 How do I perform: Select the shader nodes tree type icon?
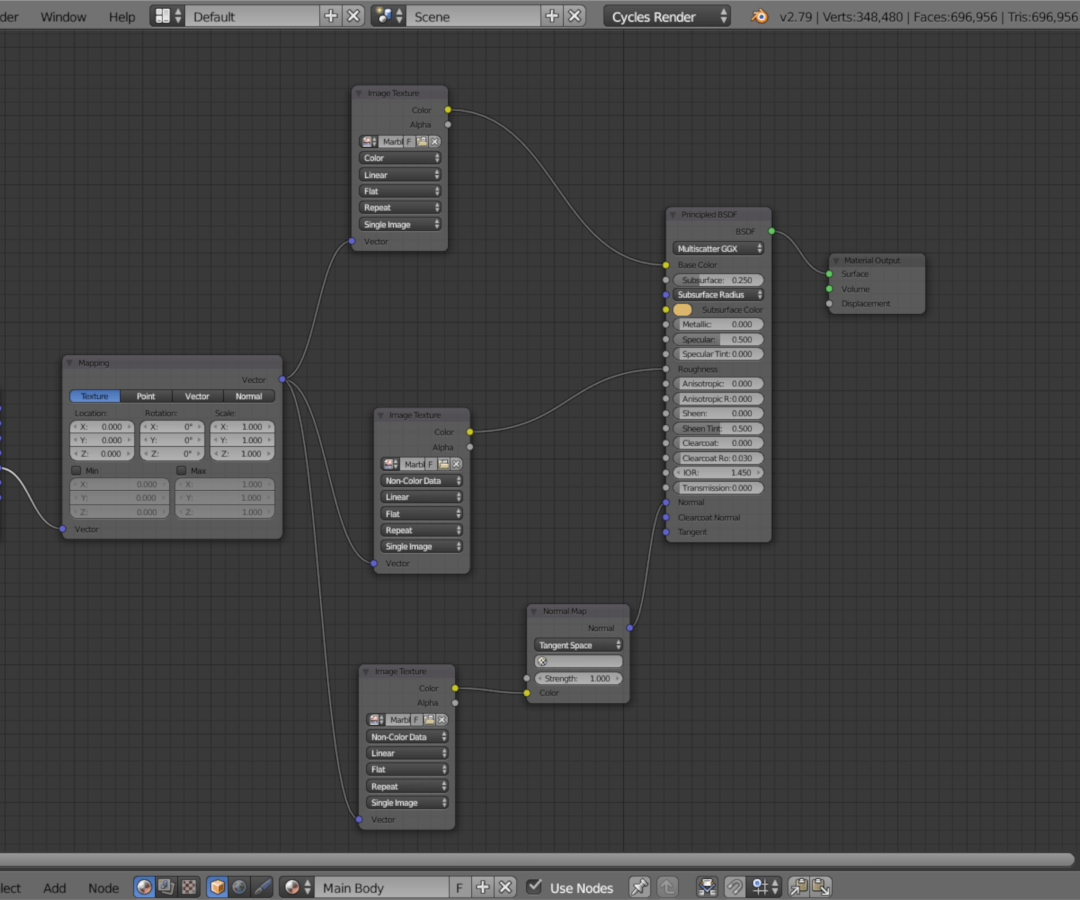click(145, 887)
